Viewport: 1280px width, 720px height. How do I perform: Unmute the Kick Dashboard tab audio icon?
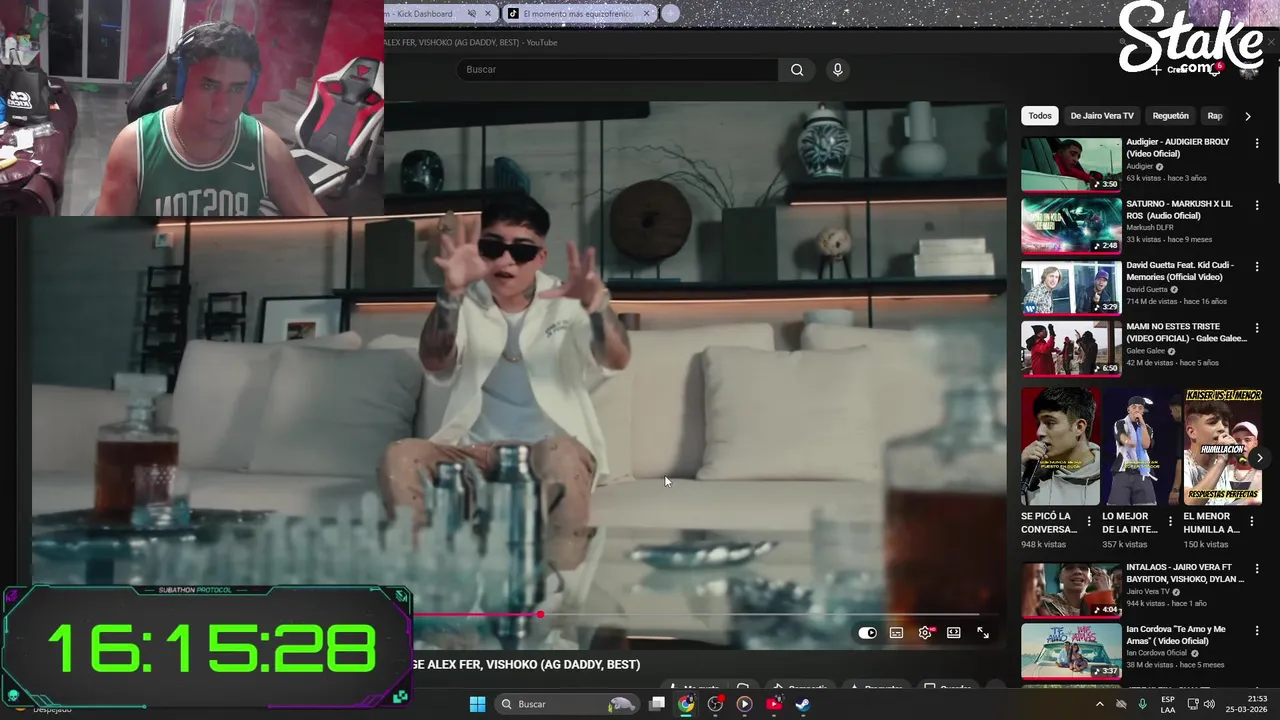click(472, 13)
